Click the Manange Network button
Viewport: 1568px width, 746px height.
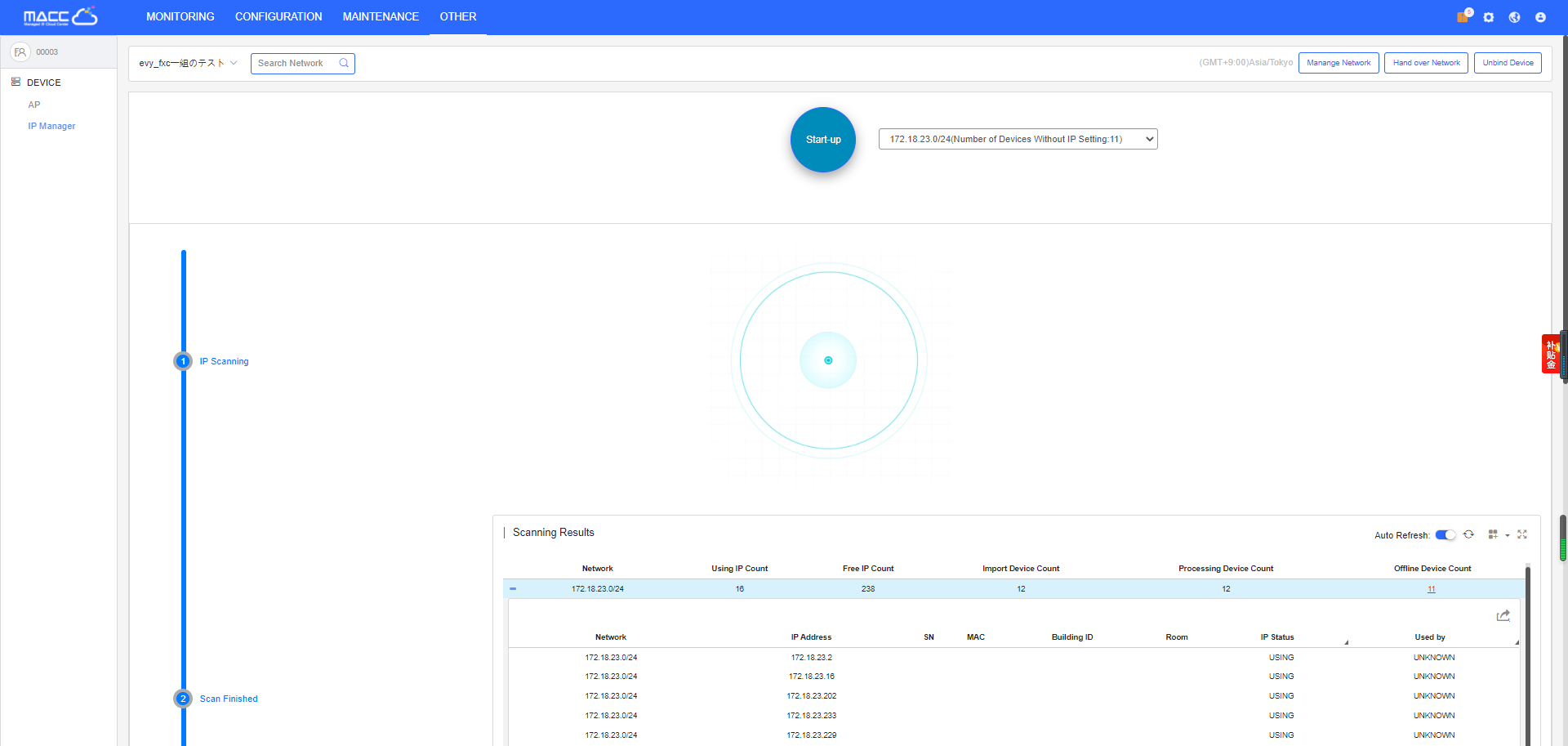1339,63
